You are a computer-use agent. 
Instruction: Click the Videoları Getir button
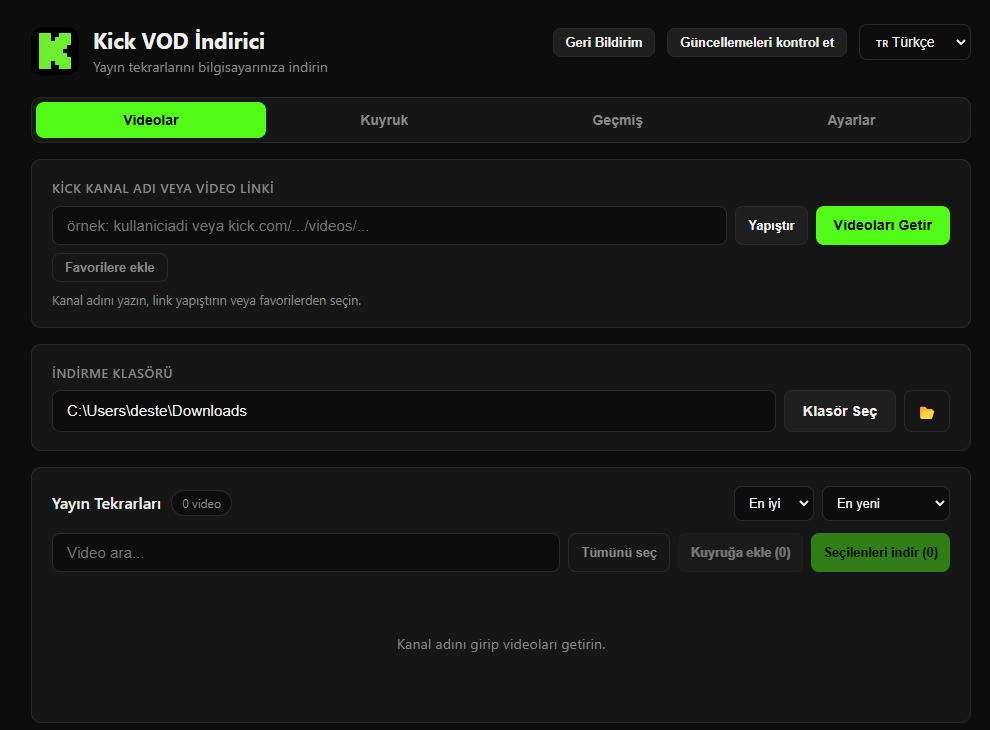click(883, 225)
